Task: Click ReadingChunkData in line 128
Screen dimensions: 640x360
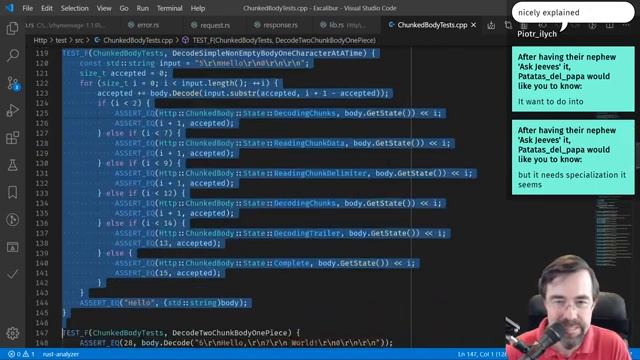Action: pos(309,143)
